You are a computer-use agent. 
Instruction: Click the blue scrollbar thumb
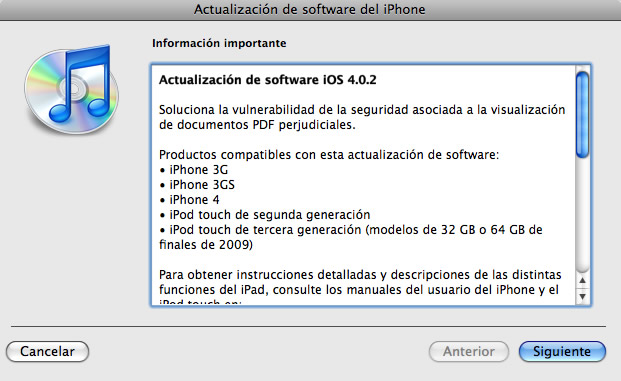[582, 115]
